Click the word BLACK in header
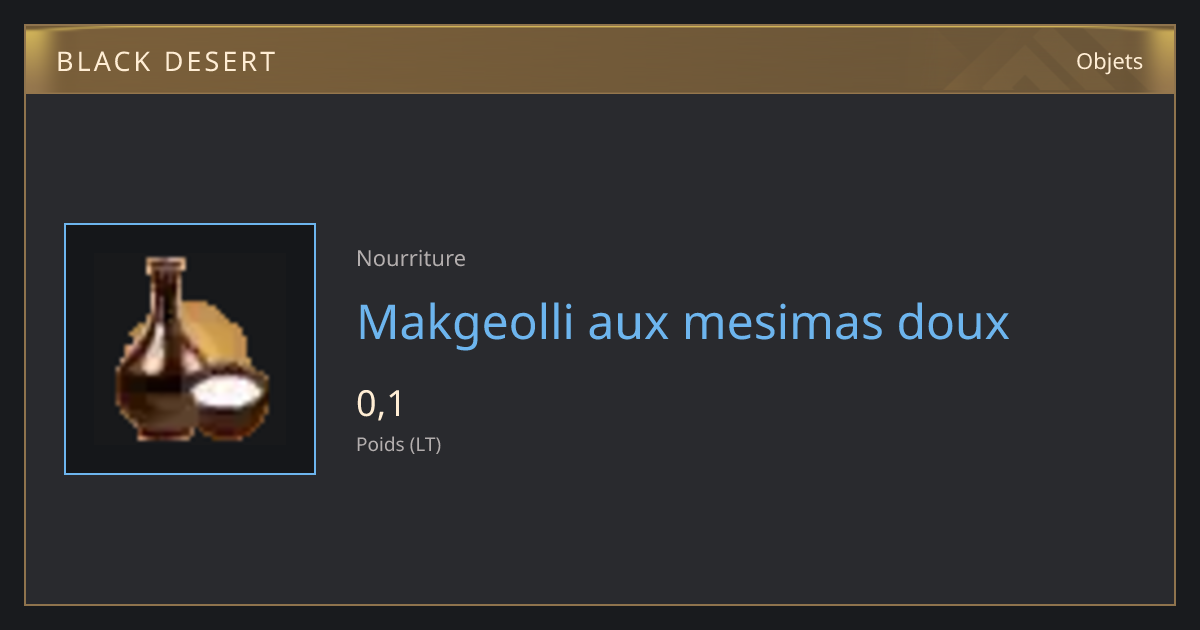The image size is (1200, 630). coord(103,62)
